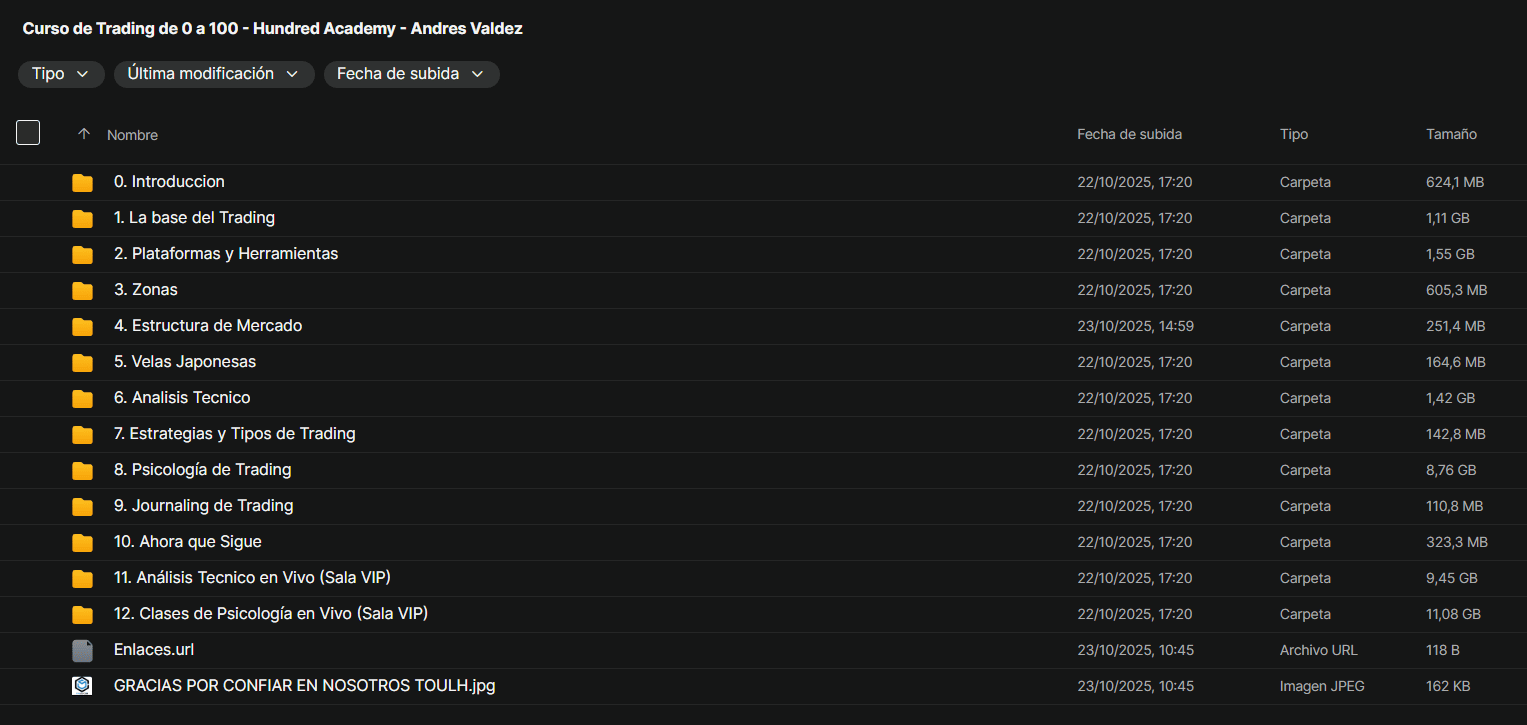Screen dimensions: 1527x725
Task: Open the Fecha de subida filter dropdown
Action: (x=411, y=74)
